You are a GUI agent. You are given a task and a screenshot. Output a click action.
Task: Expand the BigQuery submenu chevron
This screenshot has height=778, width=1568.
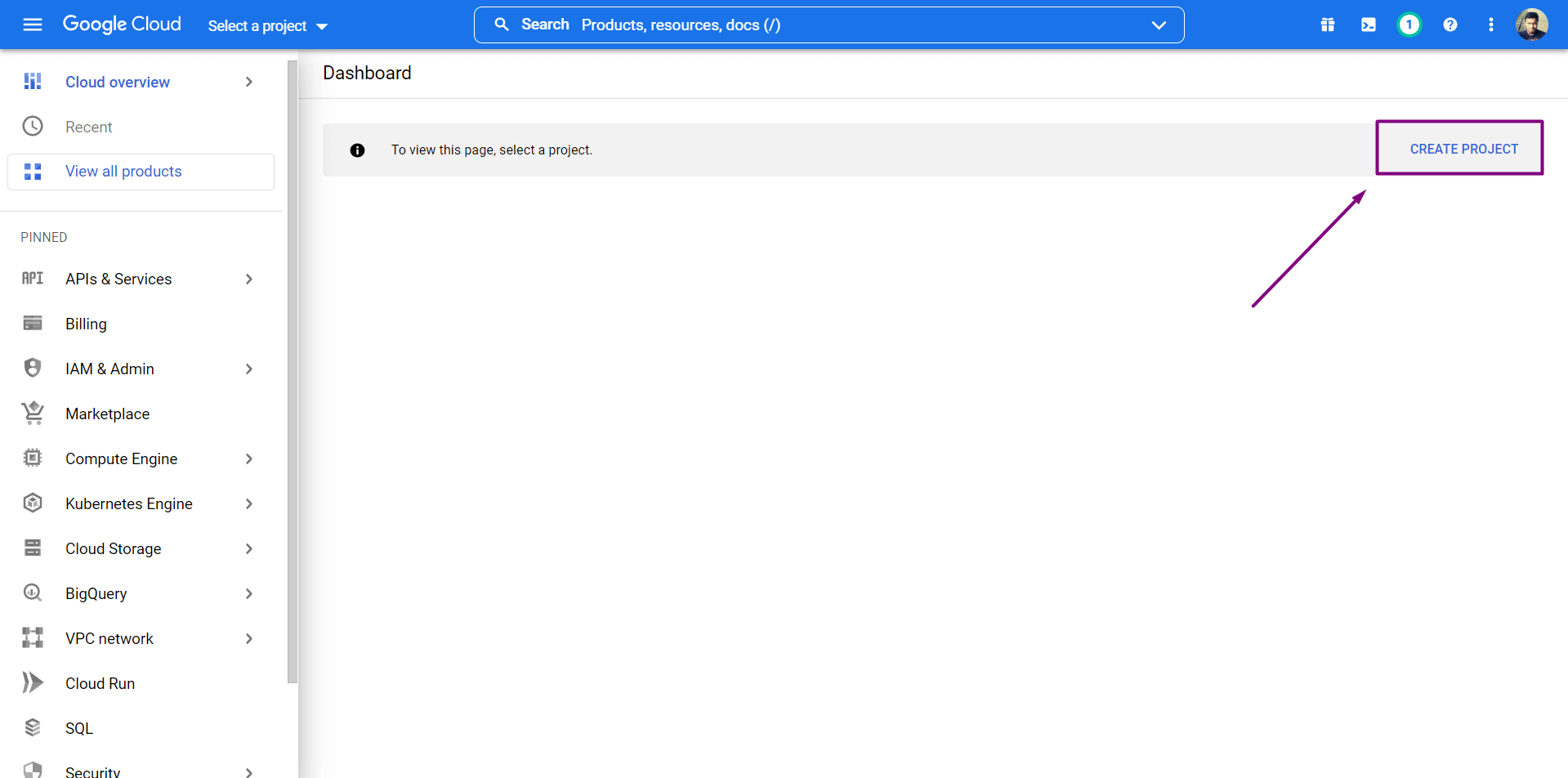249,593
